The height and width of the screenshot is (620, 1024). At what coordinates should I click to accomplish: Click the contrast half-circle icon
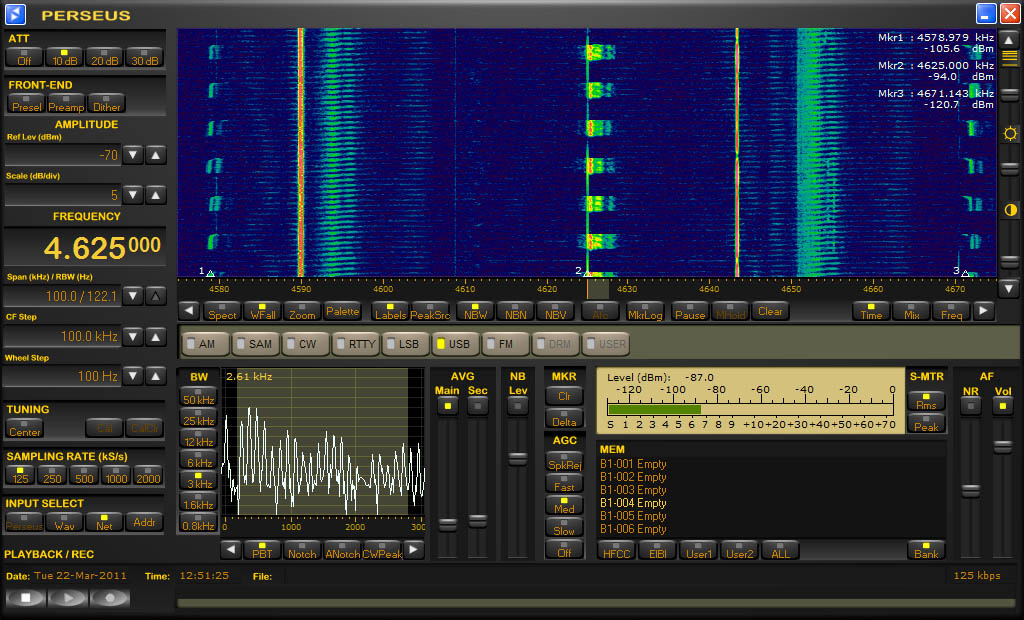pos(1010,210)
